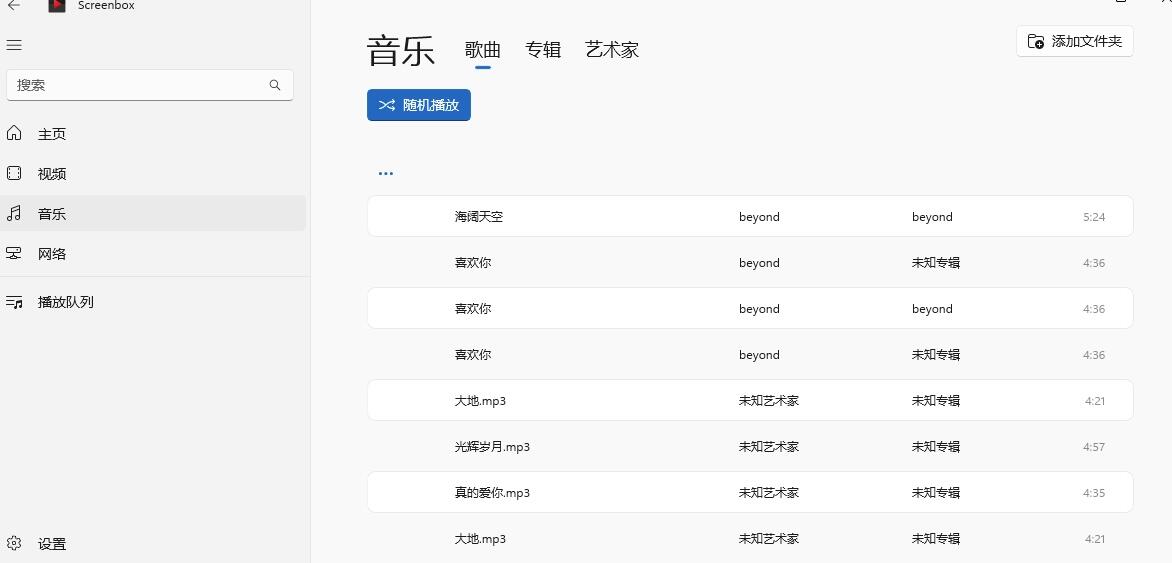Open the three-dot more options menu
The width and height of the screenshot is (1172, 563).
point(386,173)
